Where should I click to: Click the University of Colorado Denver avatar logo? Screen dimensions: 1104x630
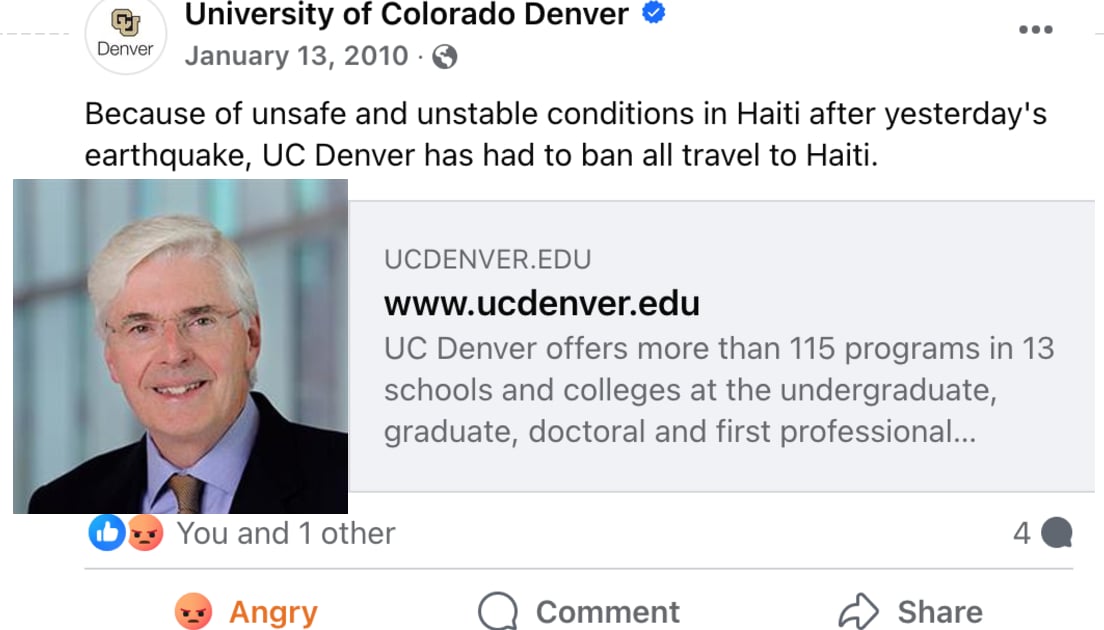(x=126, y=37)
